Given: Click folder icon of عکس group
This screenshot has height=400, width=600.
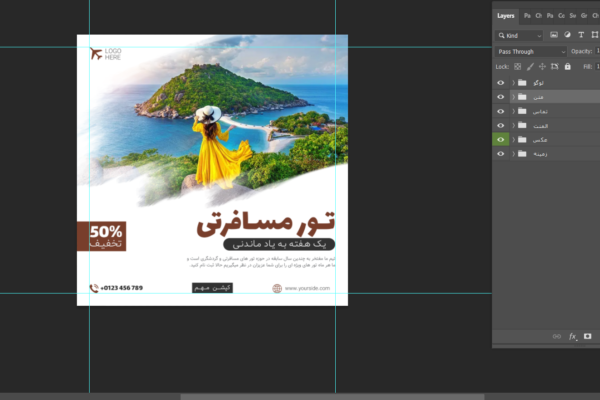Looking at the screenshot, I should click(522, 139).
